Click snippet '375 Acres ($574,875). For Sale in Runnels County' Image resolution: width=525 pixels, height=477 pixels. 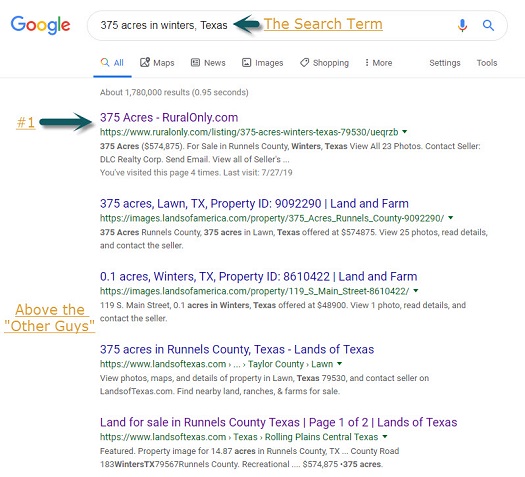click(x=290, y=153)
